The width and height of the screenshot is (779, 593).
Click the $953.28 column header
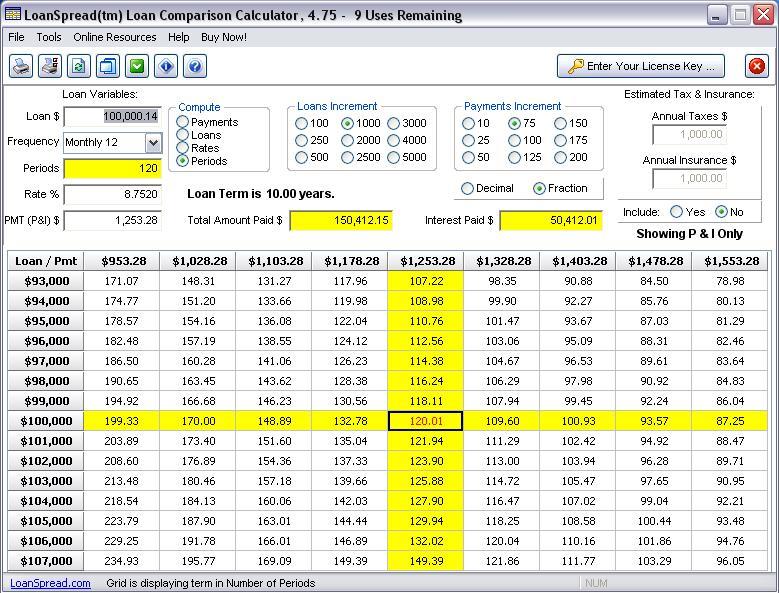pos(122,261)
